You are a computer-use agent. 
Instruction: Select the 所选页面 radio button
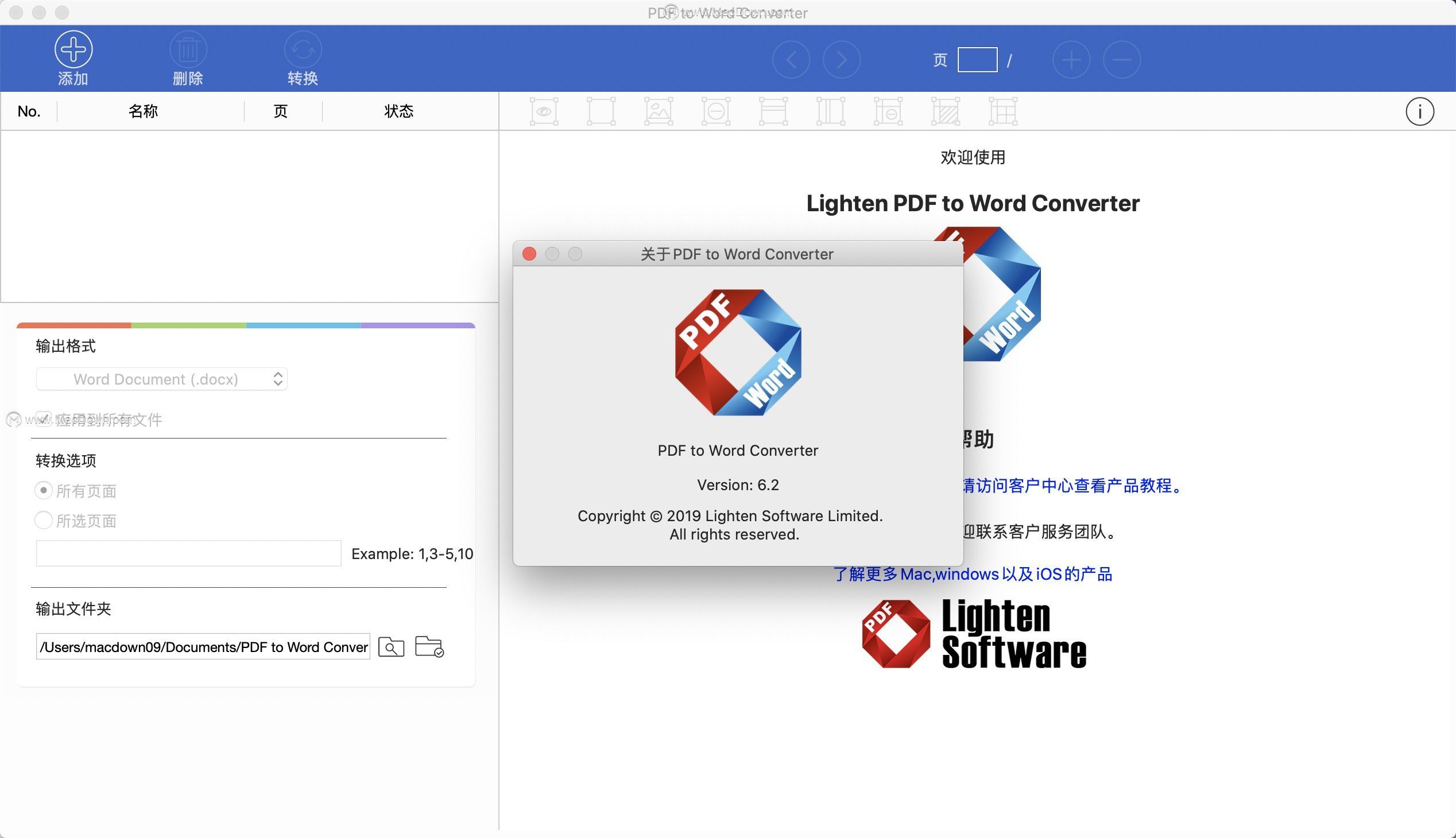click(43, 520)
